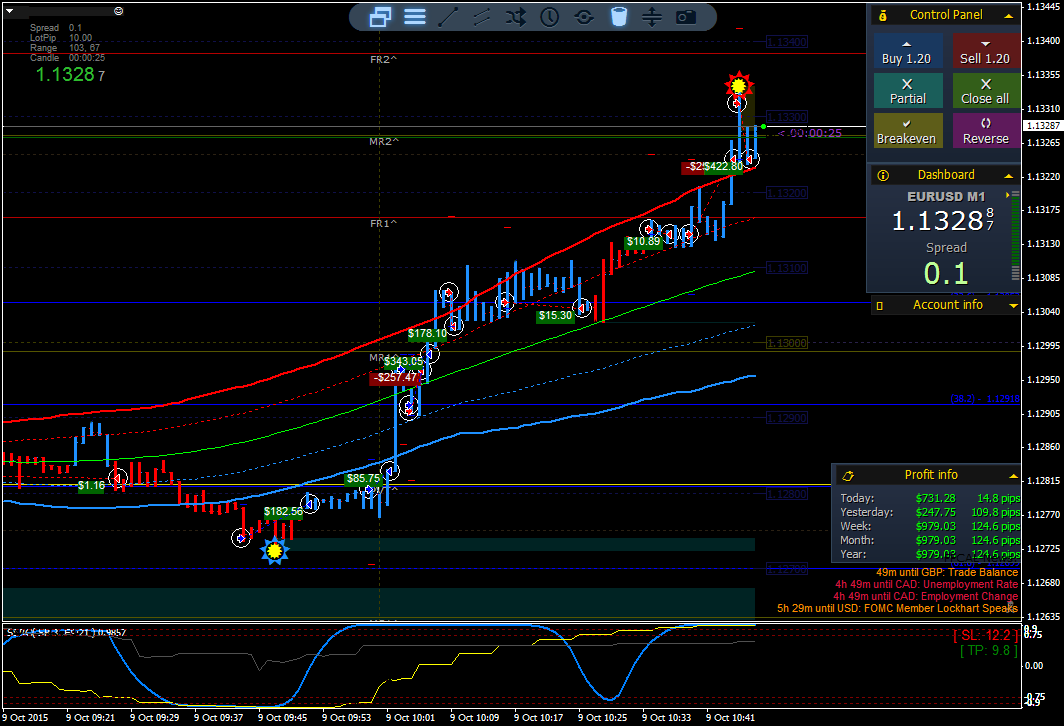Viewport: 1064px width, 726px height.
Task: Open the three-line list icon in toolbar
Action: 415,17
